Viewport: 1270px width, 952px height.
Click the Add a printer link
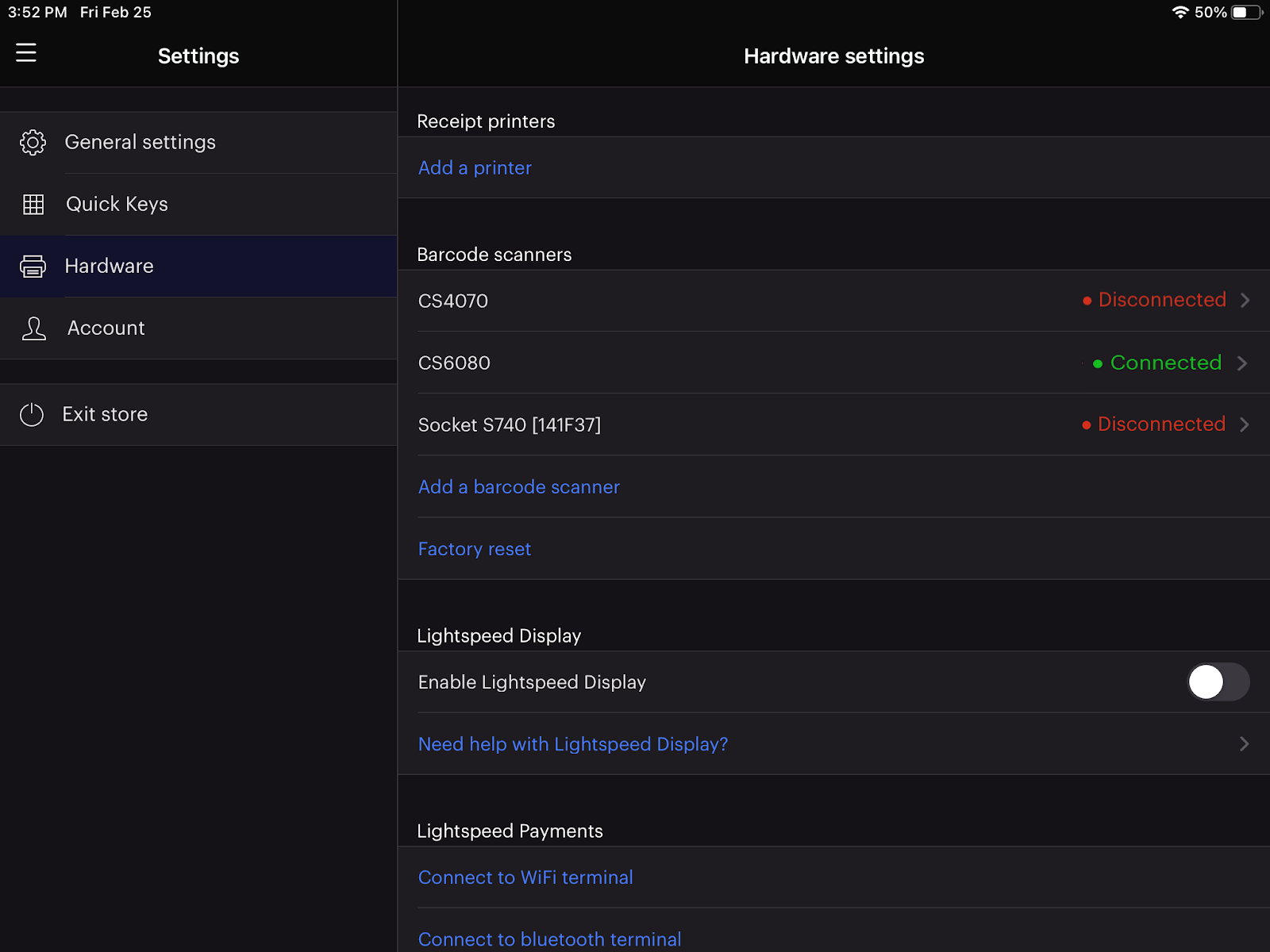pos(475,168)
